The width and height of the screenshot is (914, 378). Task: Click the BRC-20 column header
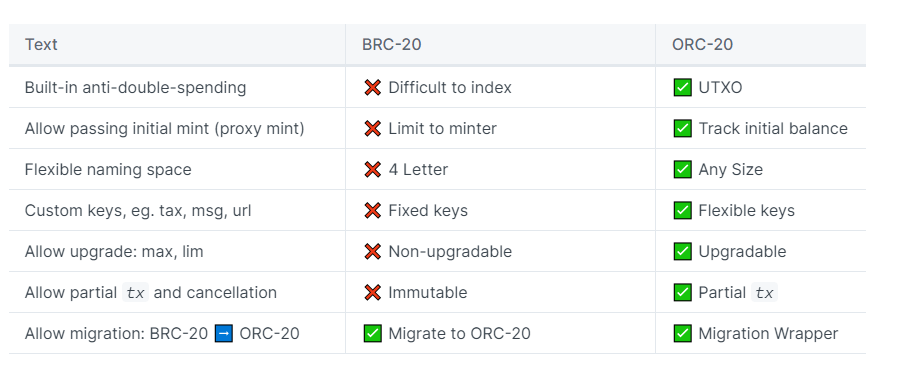point(392,44)
